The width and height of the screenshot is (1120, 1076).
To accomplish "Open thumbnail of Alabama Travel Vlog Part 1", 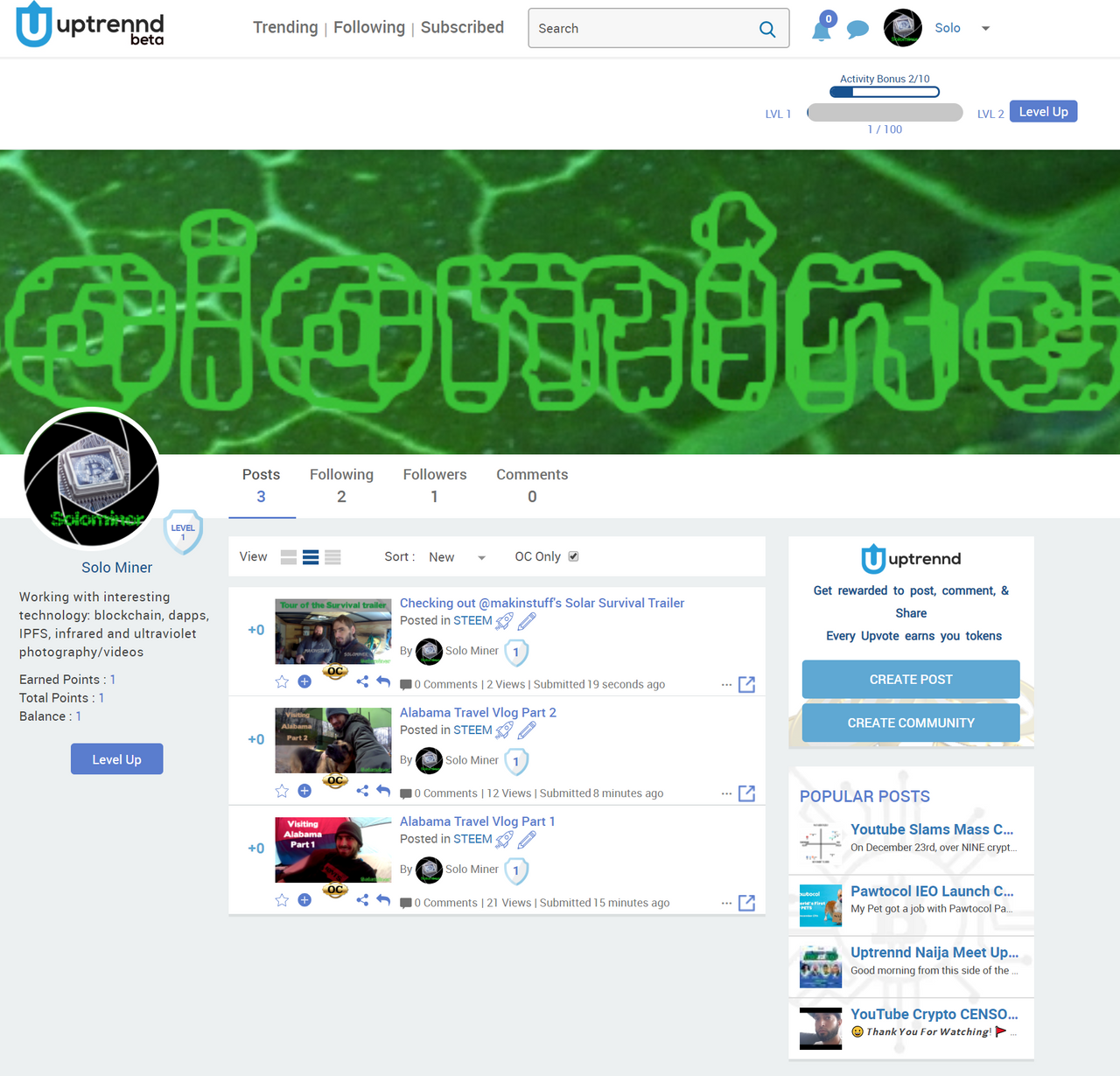I will tap(333, 850).
